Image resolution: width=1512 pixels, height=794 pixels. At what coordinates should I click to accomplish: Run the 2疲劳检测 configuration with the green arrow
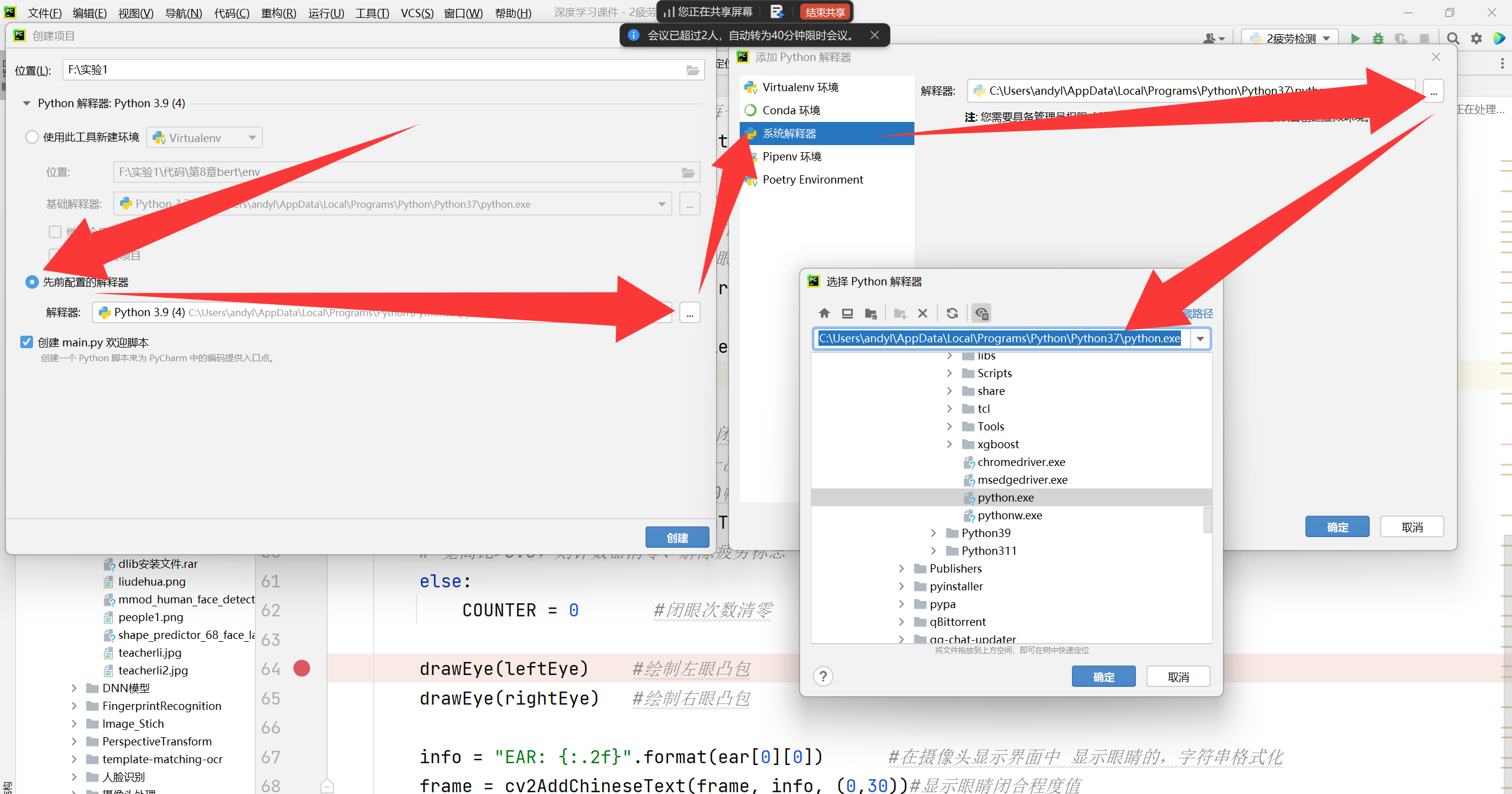coord(1355,38)
